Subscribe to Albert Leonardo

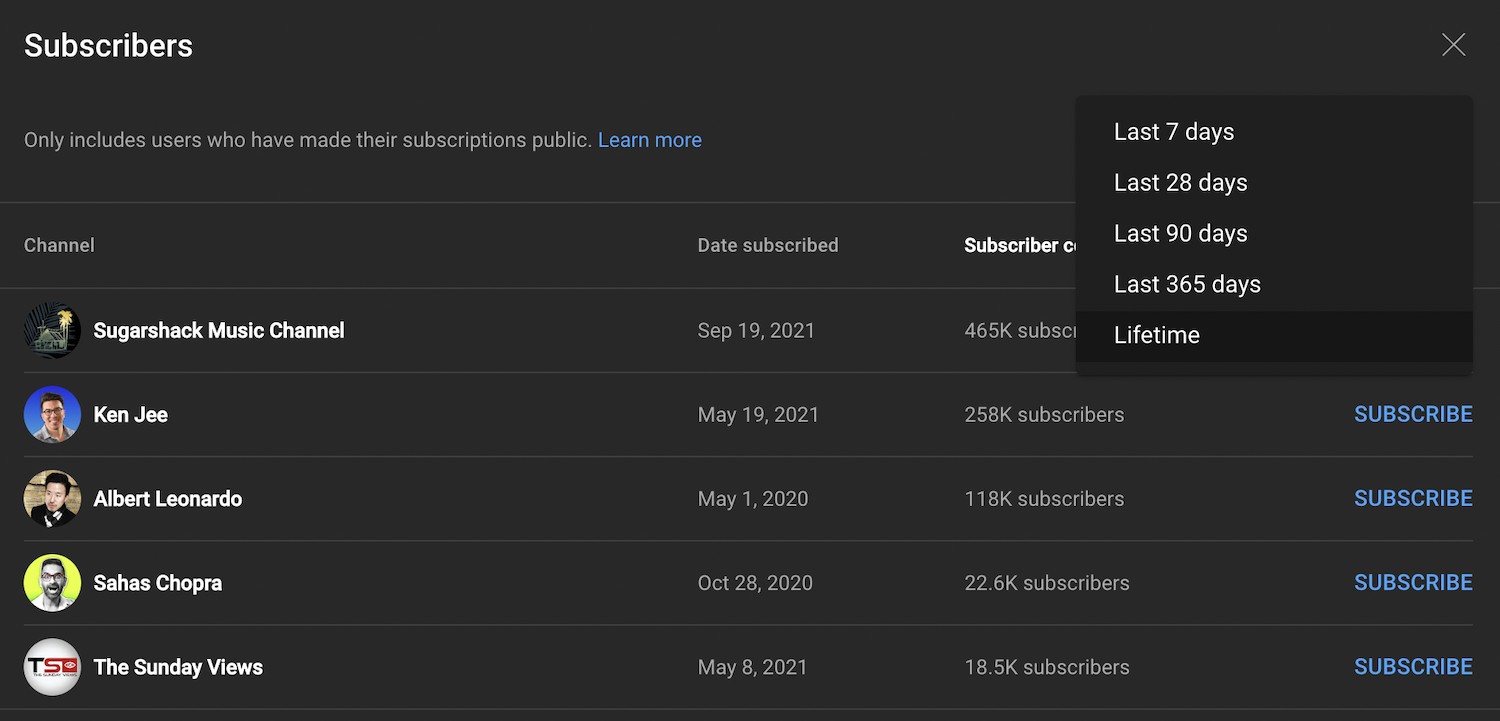1413,498
